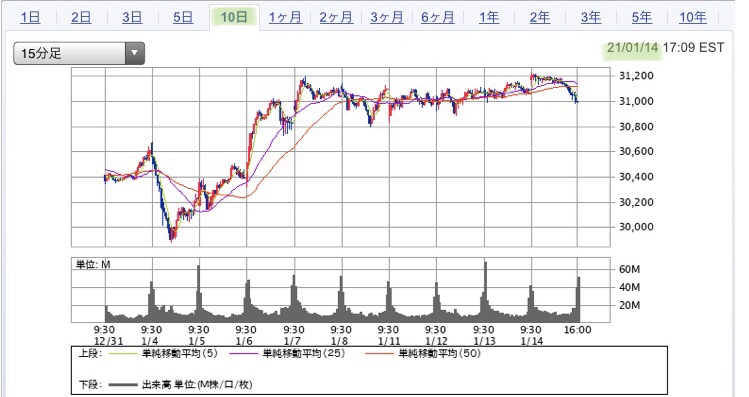Open the 2ヶ月 chart range

(x=336, y=18)
